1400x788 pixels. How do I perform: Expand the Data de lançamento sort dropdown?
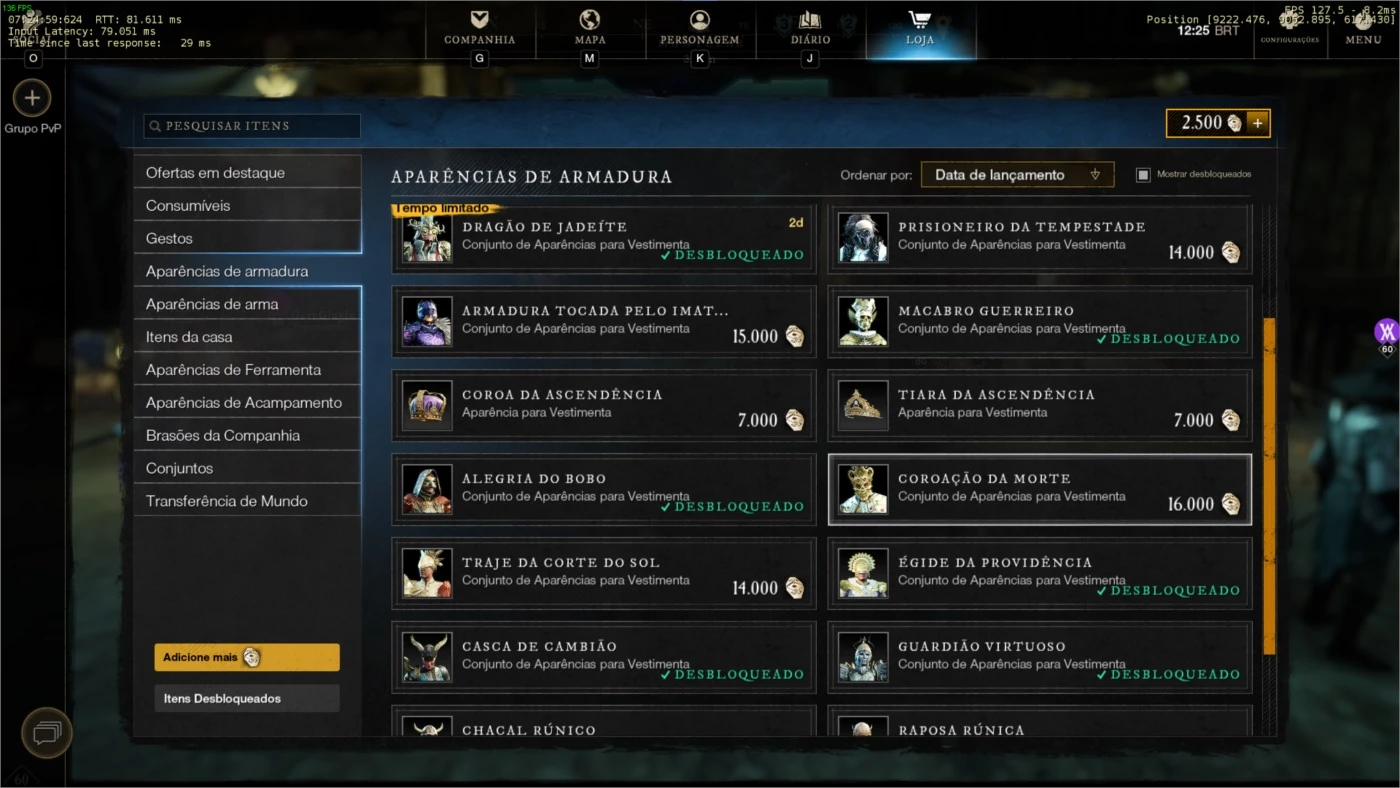(1017, 174)
